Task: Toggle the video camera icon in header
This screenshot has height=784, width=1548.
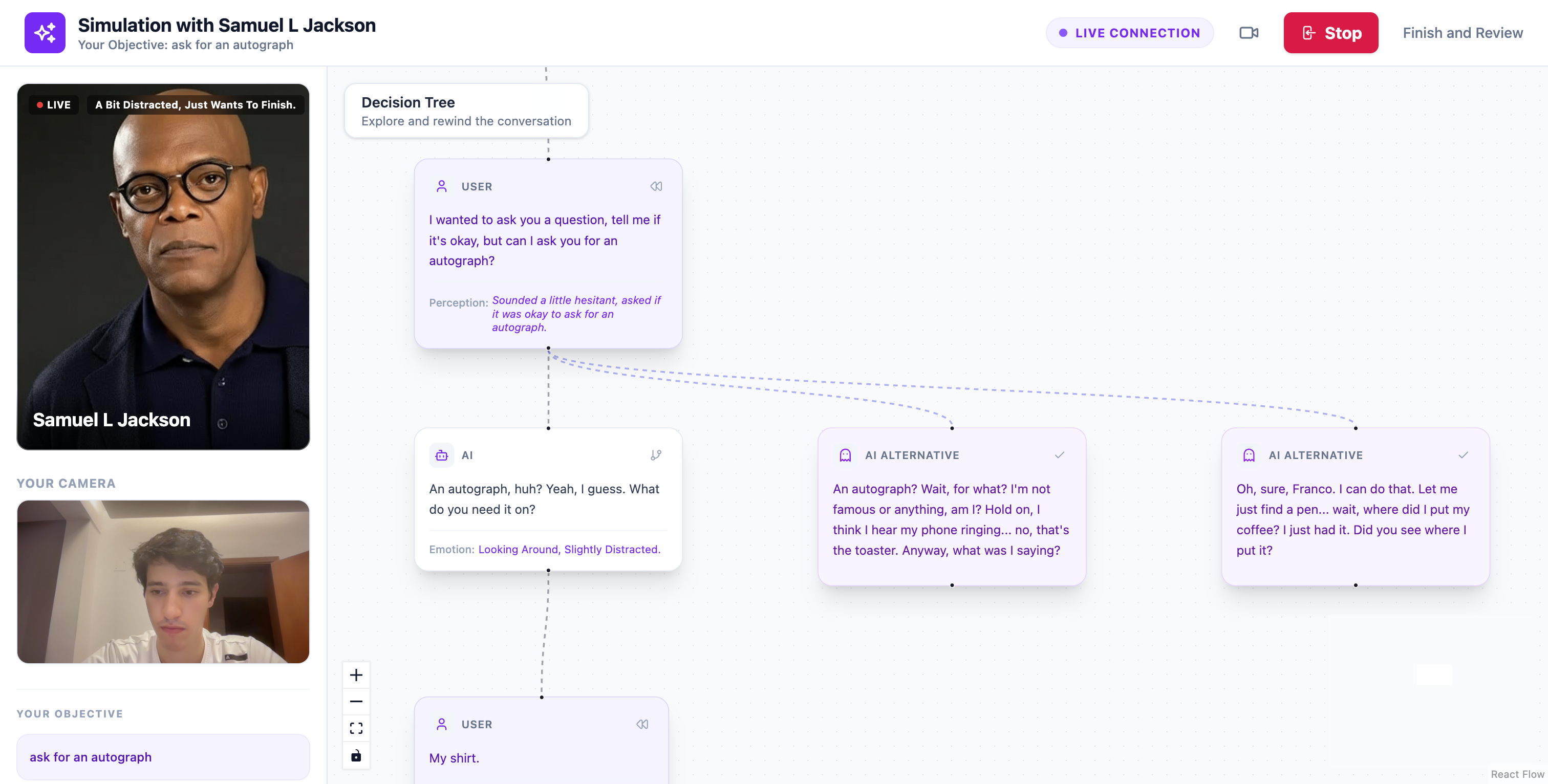Action: [1248, 32]
